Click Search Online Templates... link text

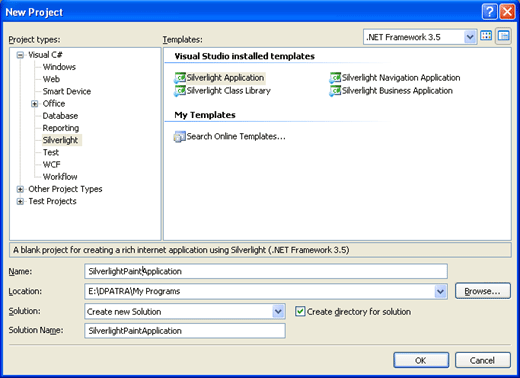coord(236,136)
